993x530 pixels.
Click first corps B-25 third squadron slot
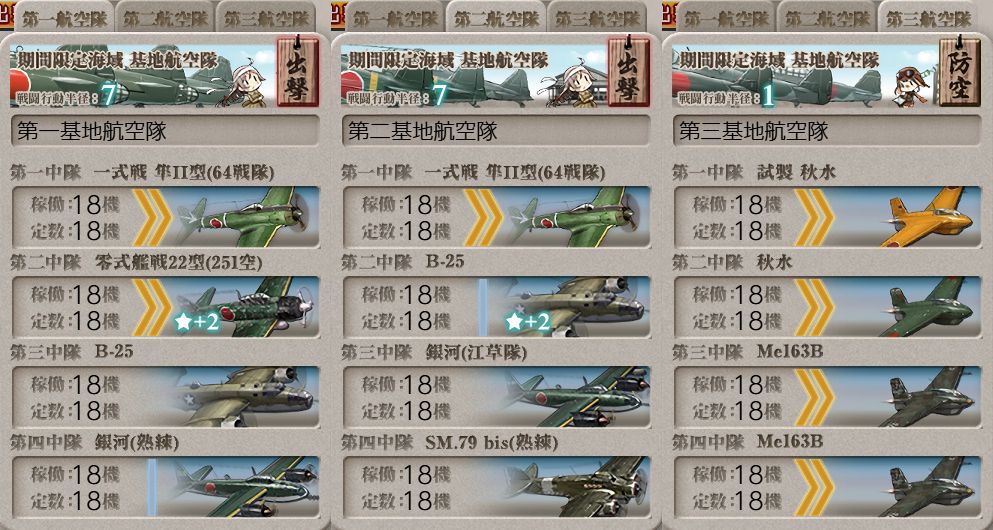pos(166,397)
